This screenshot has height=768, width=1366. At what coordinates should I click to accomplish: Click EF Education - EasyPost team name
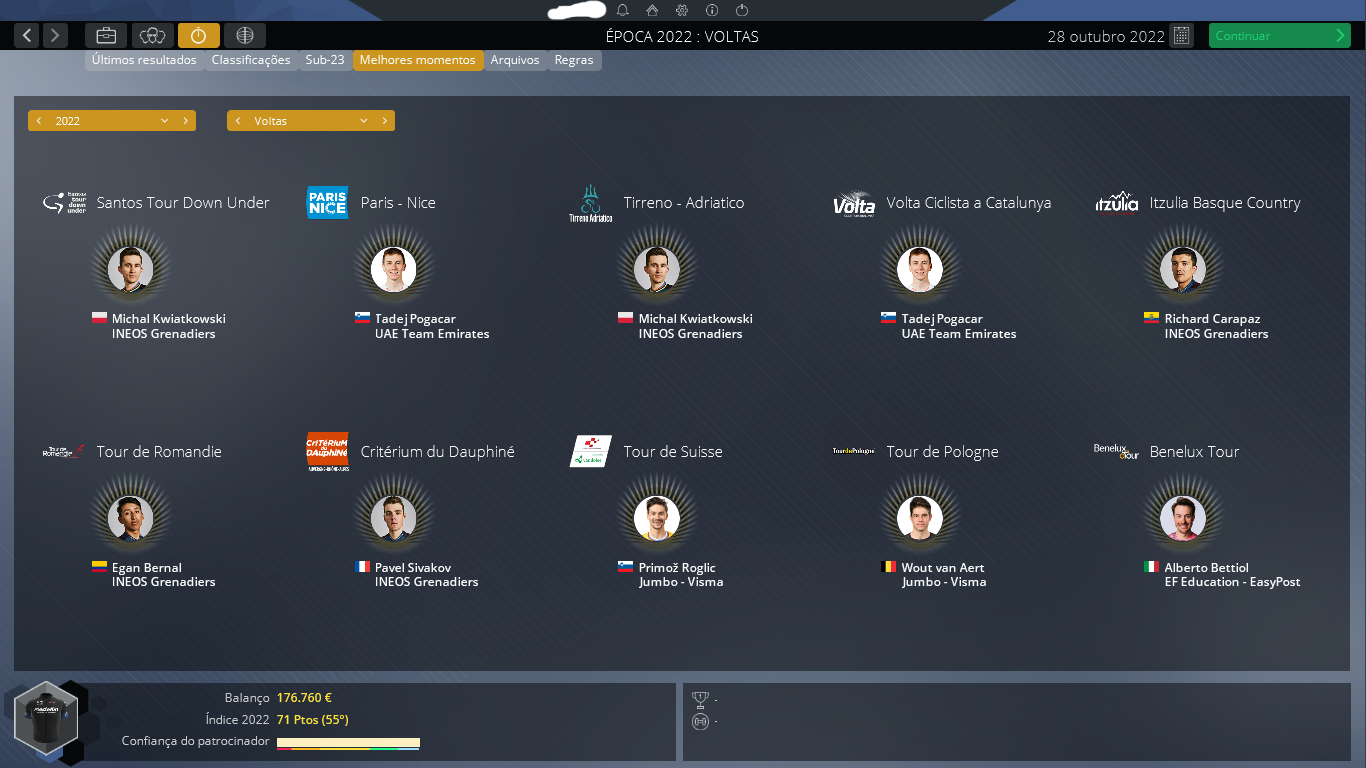coord(1232,582)
